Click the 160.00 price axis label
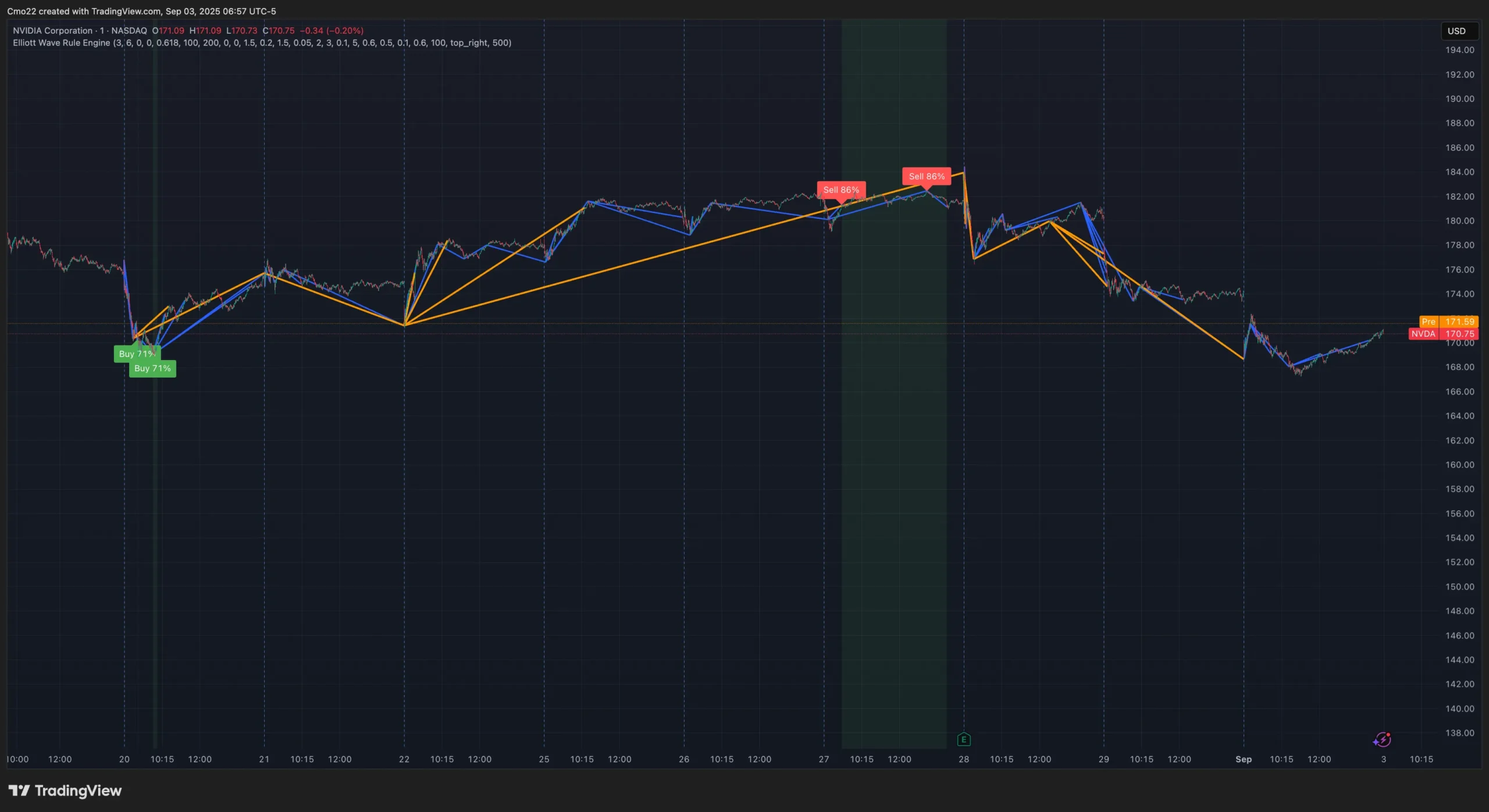1489x812 pixels. coord(1460,465)
